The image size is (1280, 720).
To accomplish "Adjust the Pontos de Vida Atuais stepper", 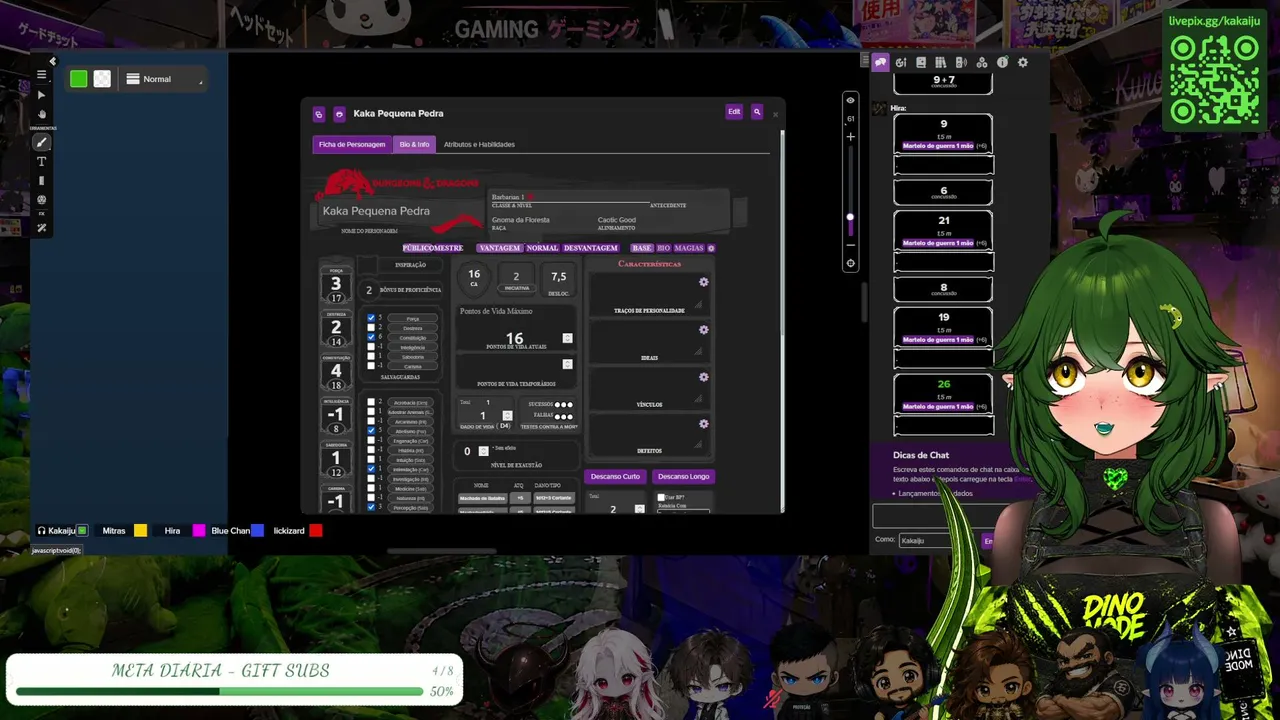I will [x=567, y=338].
